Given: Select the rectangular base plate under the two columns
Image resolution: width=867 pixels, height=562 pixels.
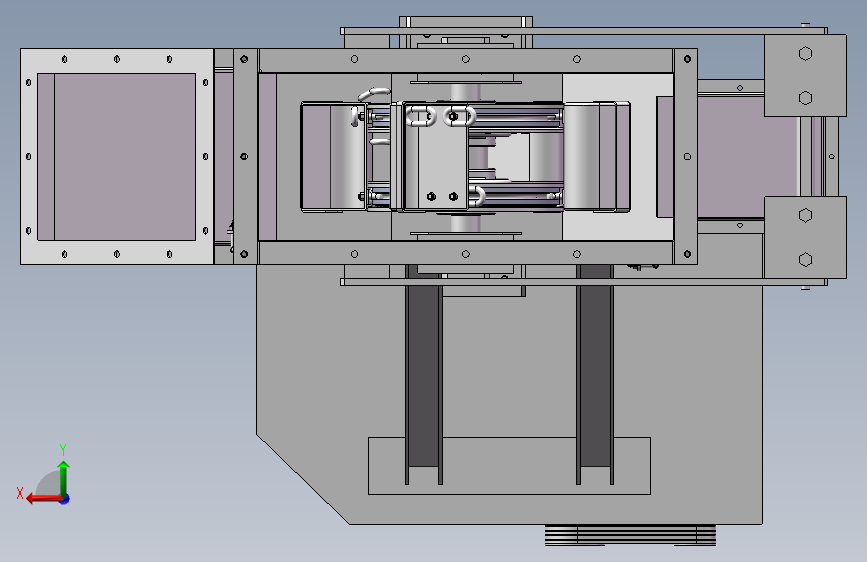Looking at the screenshot, I should [509, 466].
